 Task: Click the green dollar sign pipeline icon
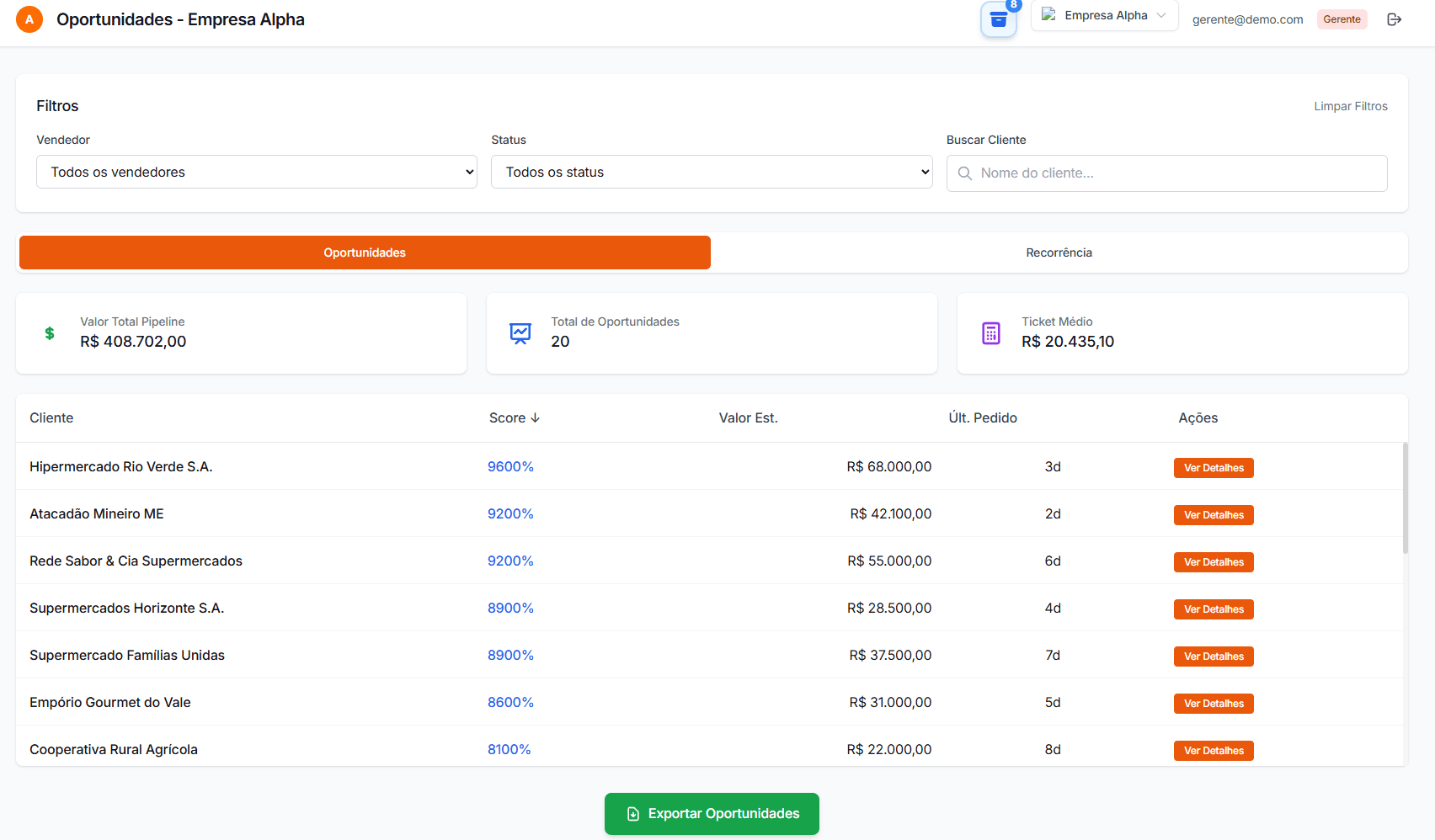pyautogui.click(x=50, y=333)
